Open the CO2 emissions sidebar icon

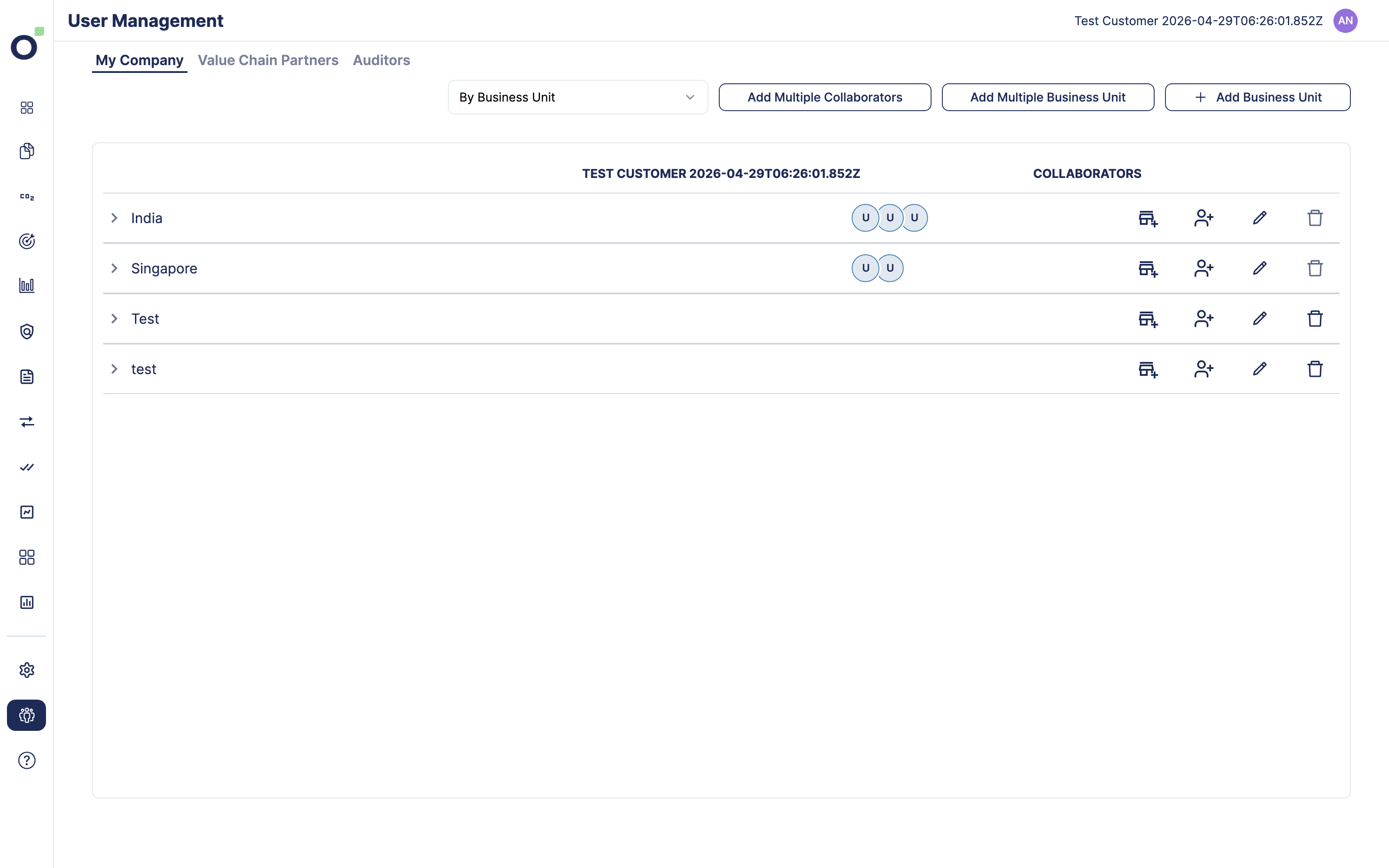27,197
